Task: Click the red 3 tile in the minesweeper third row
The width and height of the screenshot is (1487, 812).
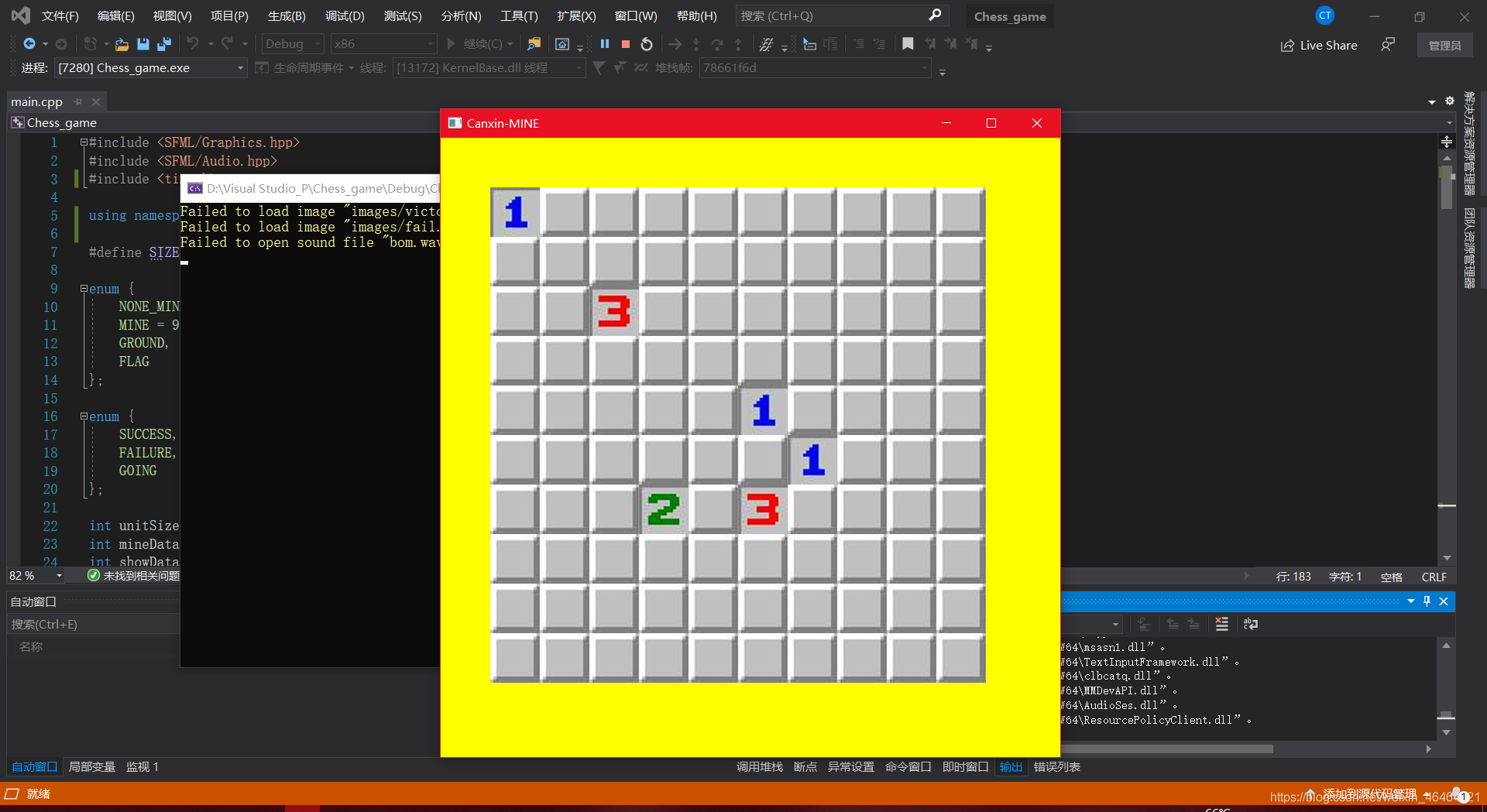Action: (x=613, y=312)
